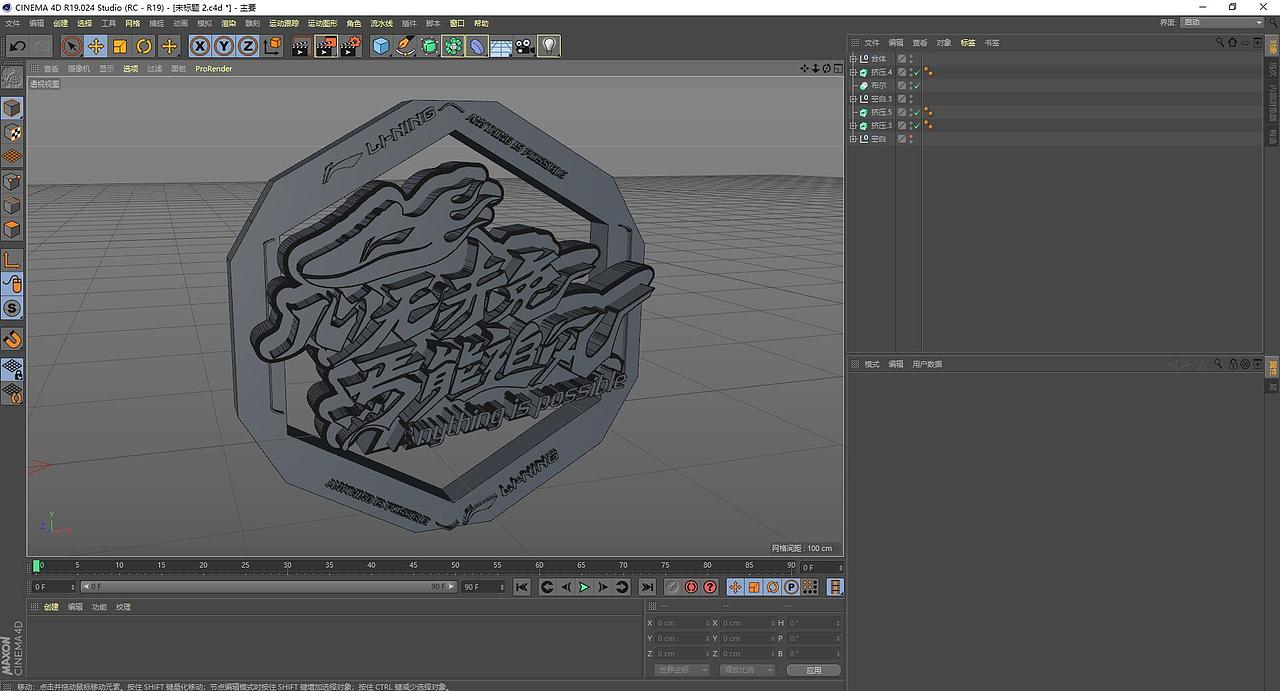Image resolution: width=1280 pixels, height=691 pixels.
Task: Toggle the Z axis lock
Action: pos(248,46)
